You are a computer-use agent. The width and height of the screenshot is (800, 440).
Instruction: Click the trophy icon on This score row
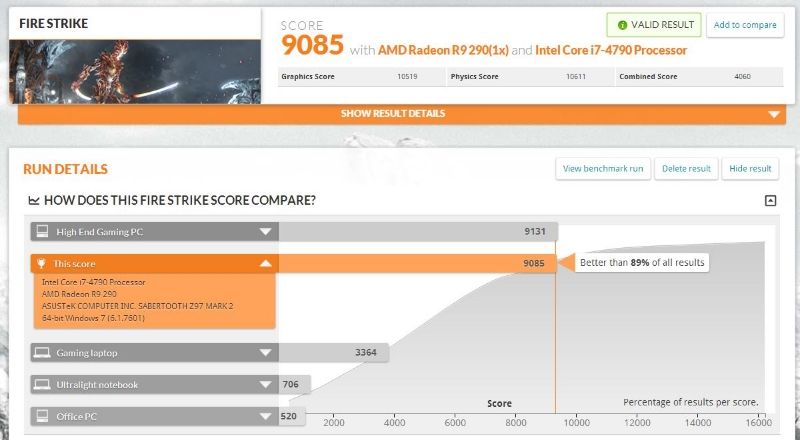point(42,264)
